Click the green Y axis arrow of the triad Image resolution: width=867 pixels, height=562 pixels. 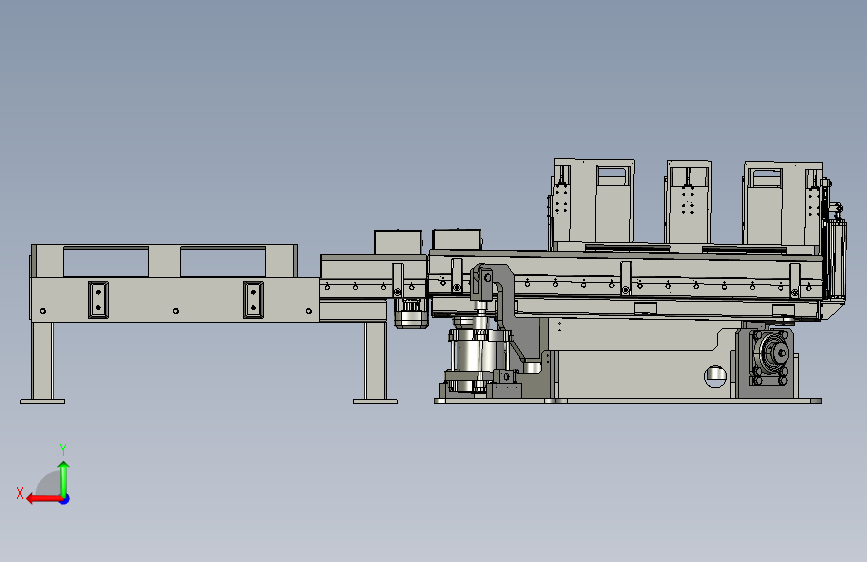(x=64, y=478)
